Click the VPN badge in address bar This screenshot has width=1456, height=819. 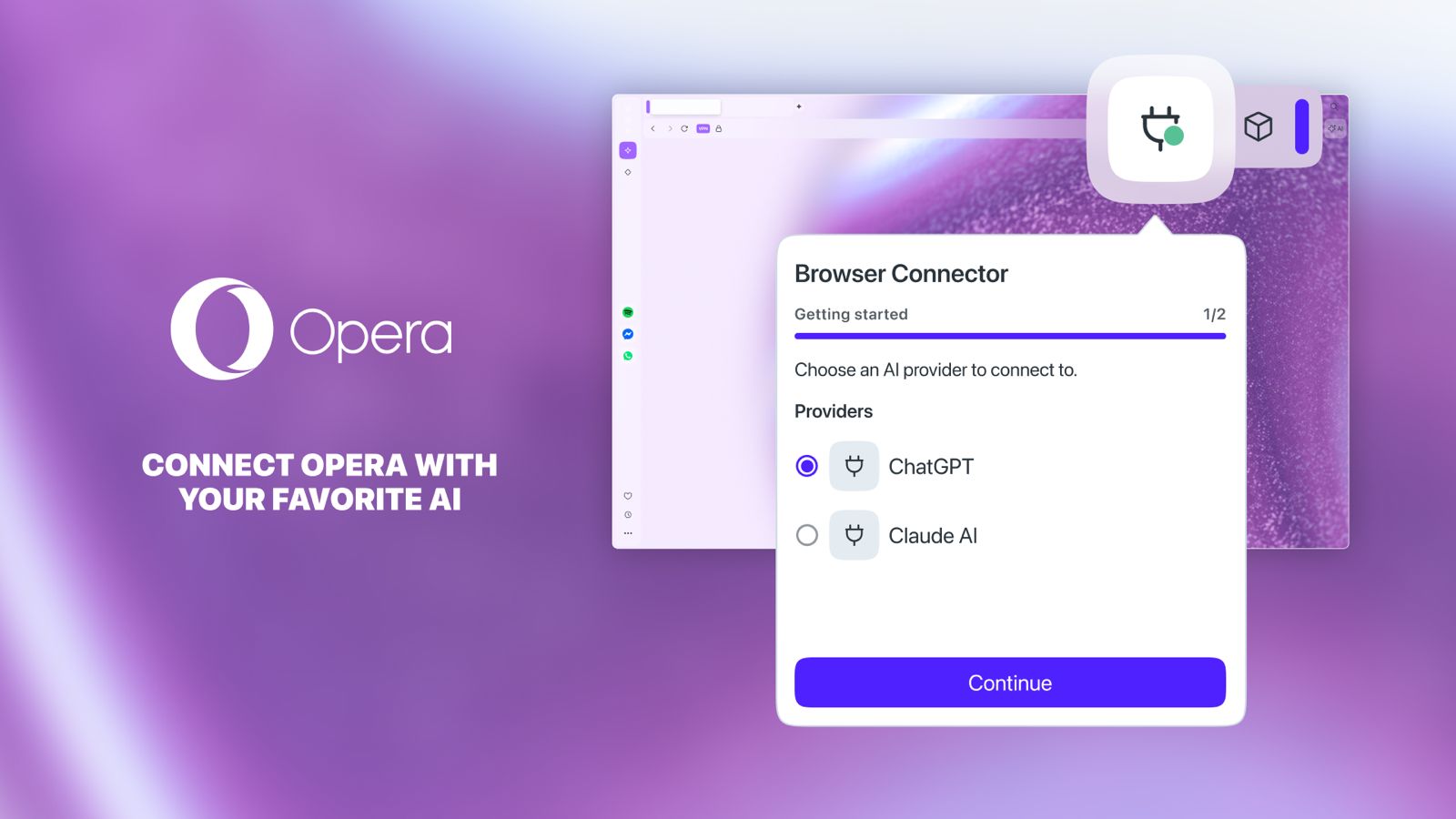click(703, 128)
